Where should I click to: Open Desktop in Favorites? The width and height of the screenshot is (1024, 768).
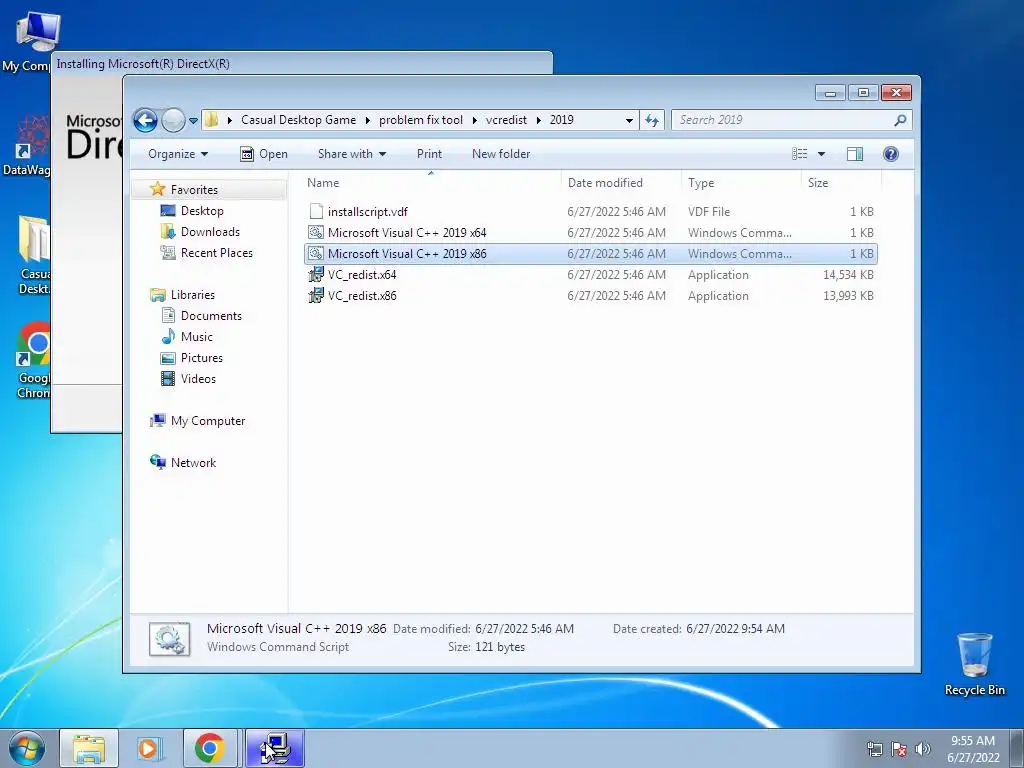tap(192, 211)
